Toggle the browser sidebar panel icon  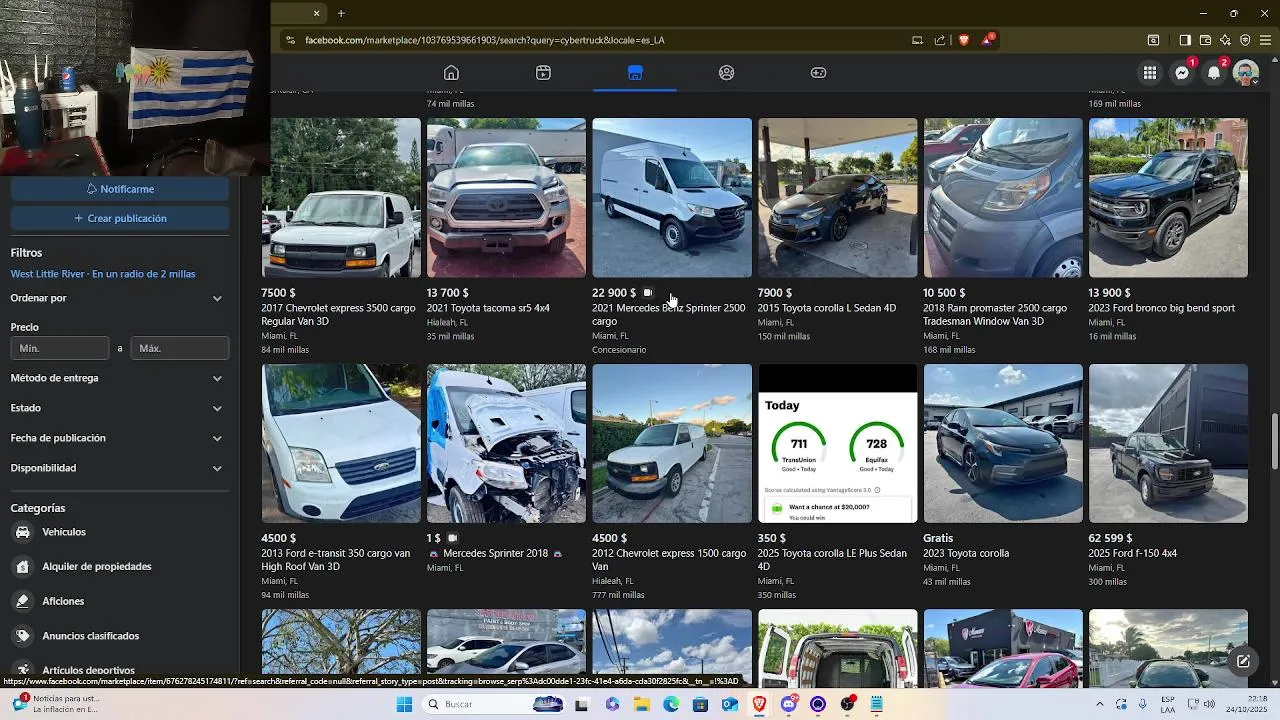pyautogui.click(x=1185, y=40)
